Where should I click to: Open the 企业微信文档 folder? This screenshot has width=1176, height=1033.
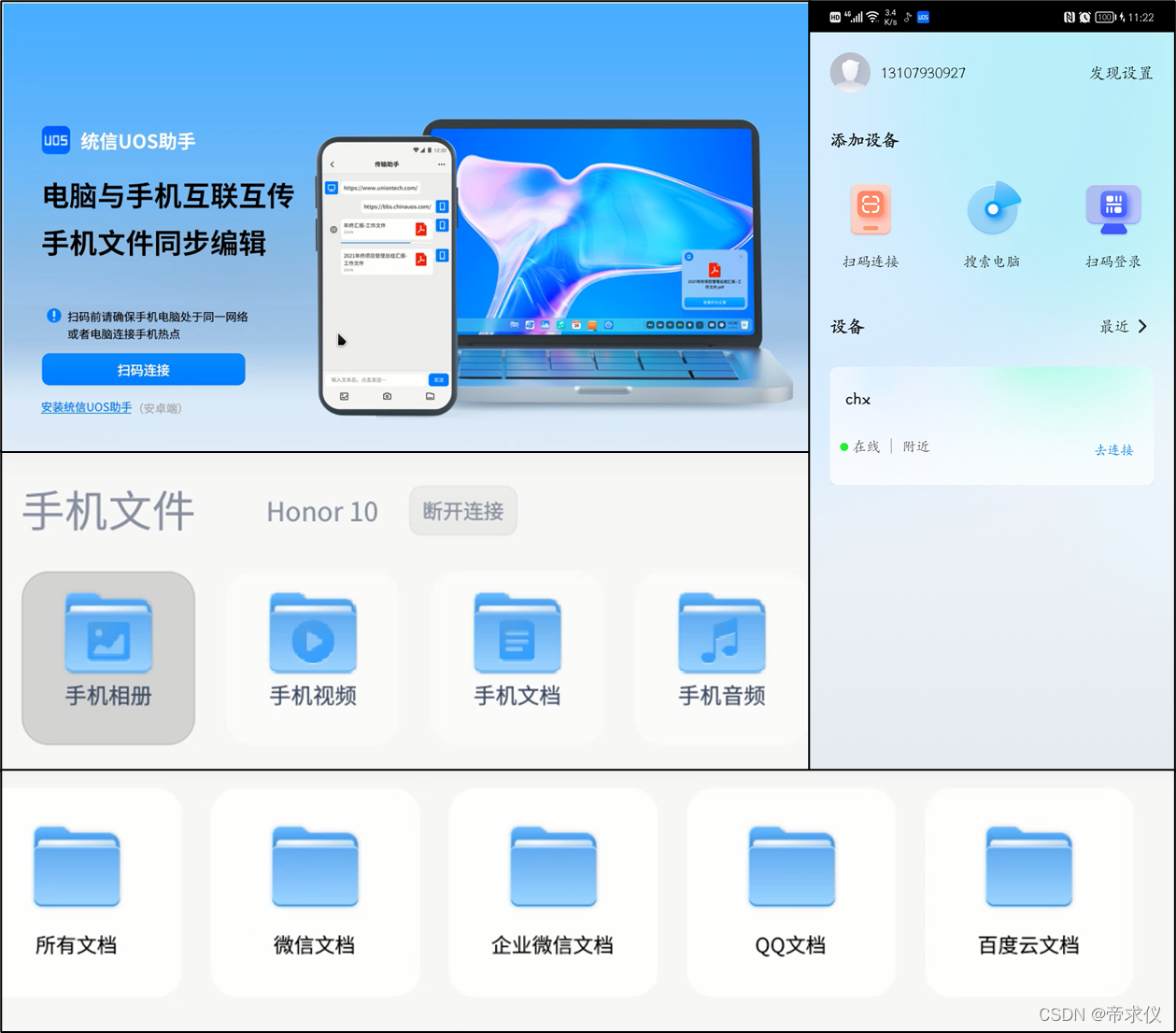tap(553, 892)
